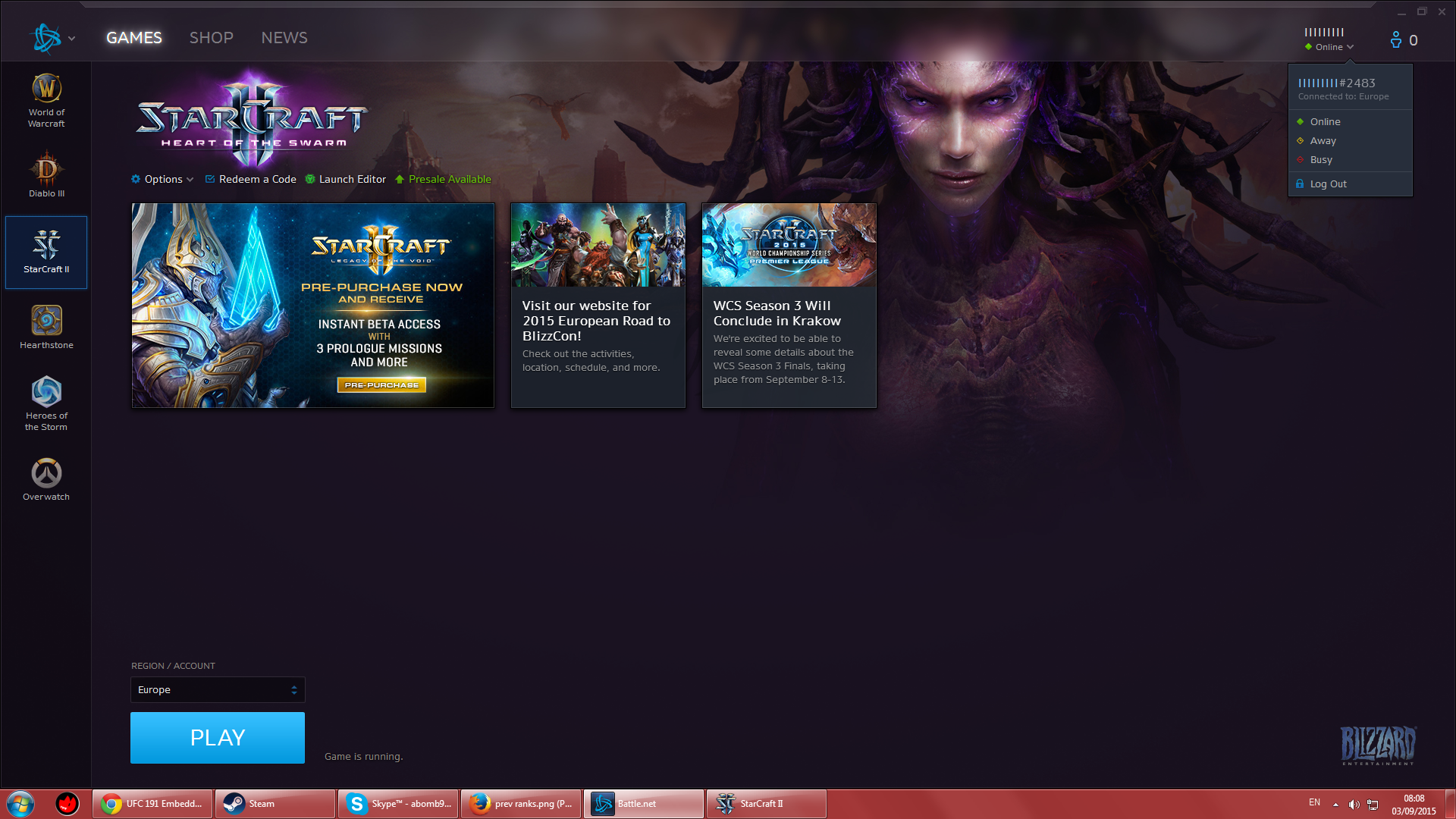Click Launch Editor green icon
This screenshot has height=819, width=1456.
point(310,179)
